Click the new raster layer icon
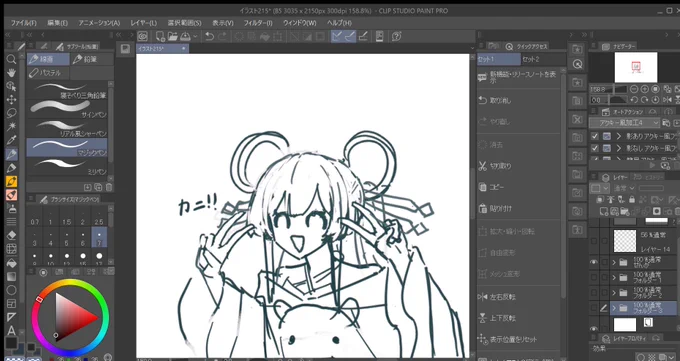680x361 pixels. coord(604,211)
